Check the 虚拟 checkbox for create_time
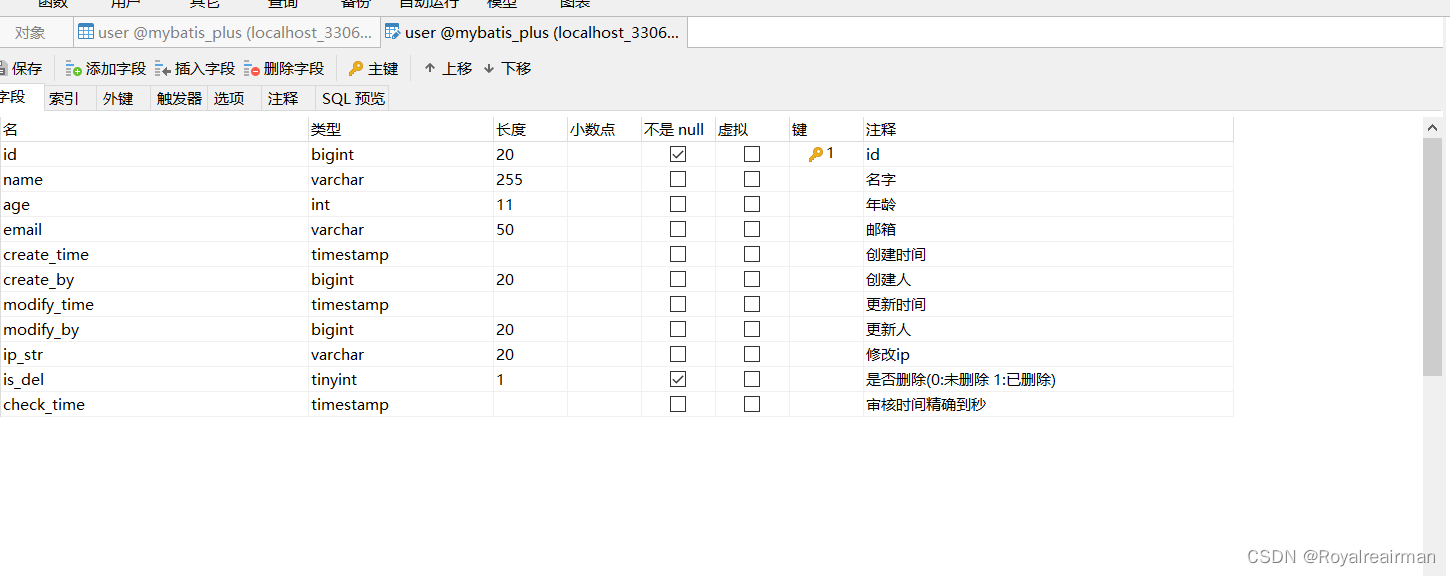The width and height of the screenshot is (1450, 576). (751, 253)
